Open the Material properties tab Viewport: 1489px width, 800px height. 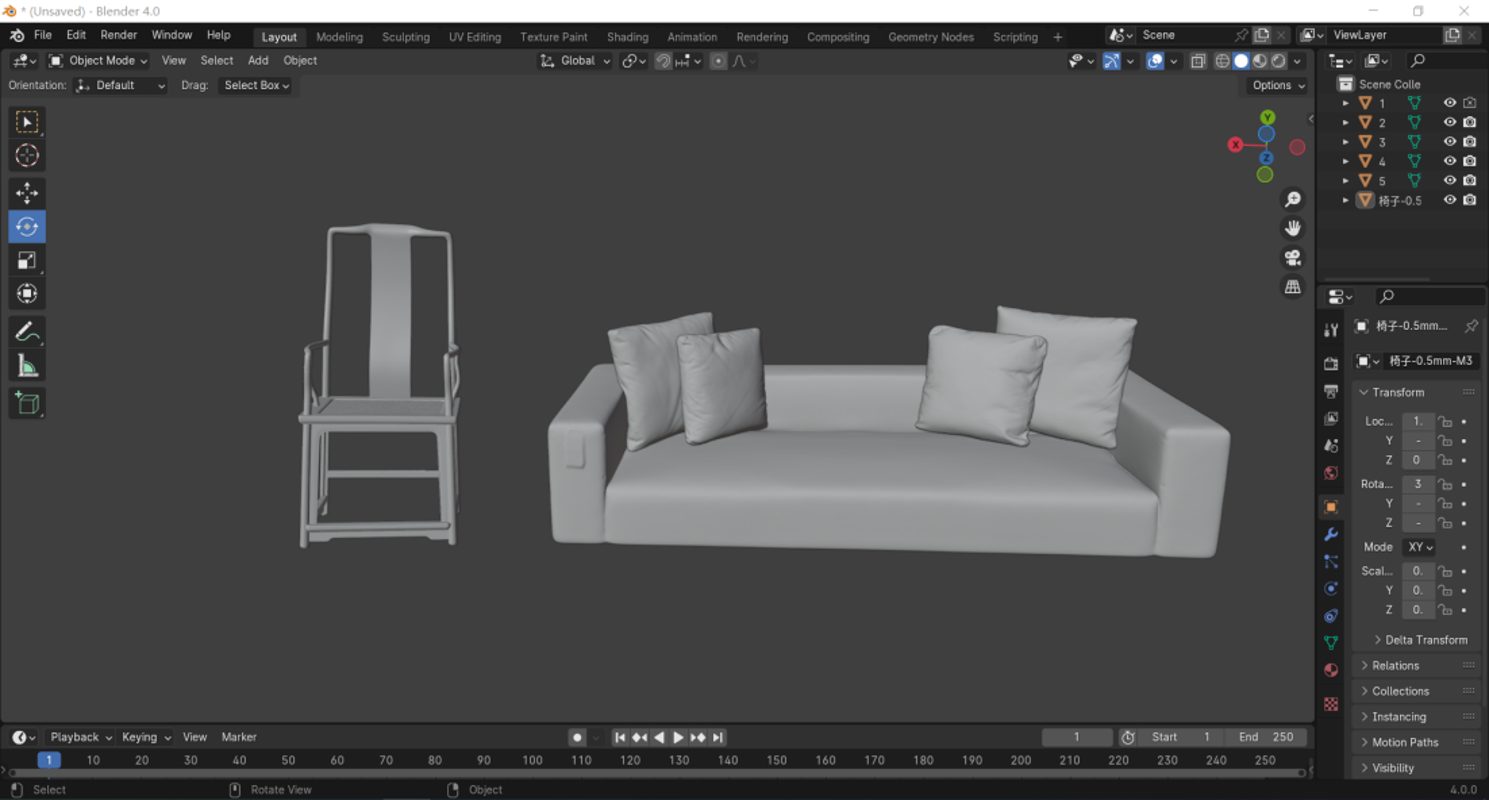pyautogui.click(x=1331, y=670)
